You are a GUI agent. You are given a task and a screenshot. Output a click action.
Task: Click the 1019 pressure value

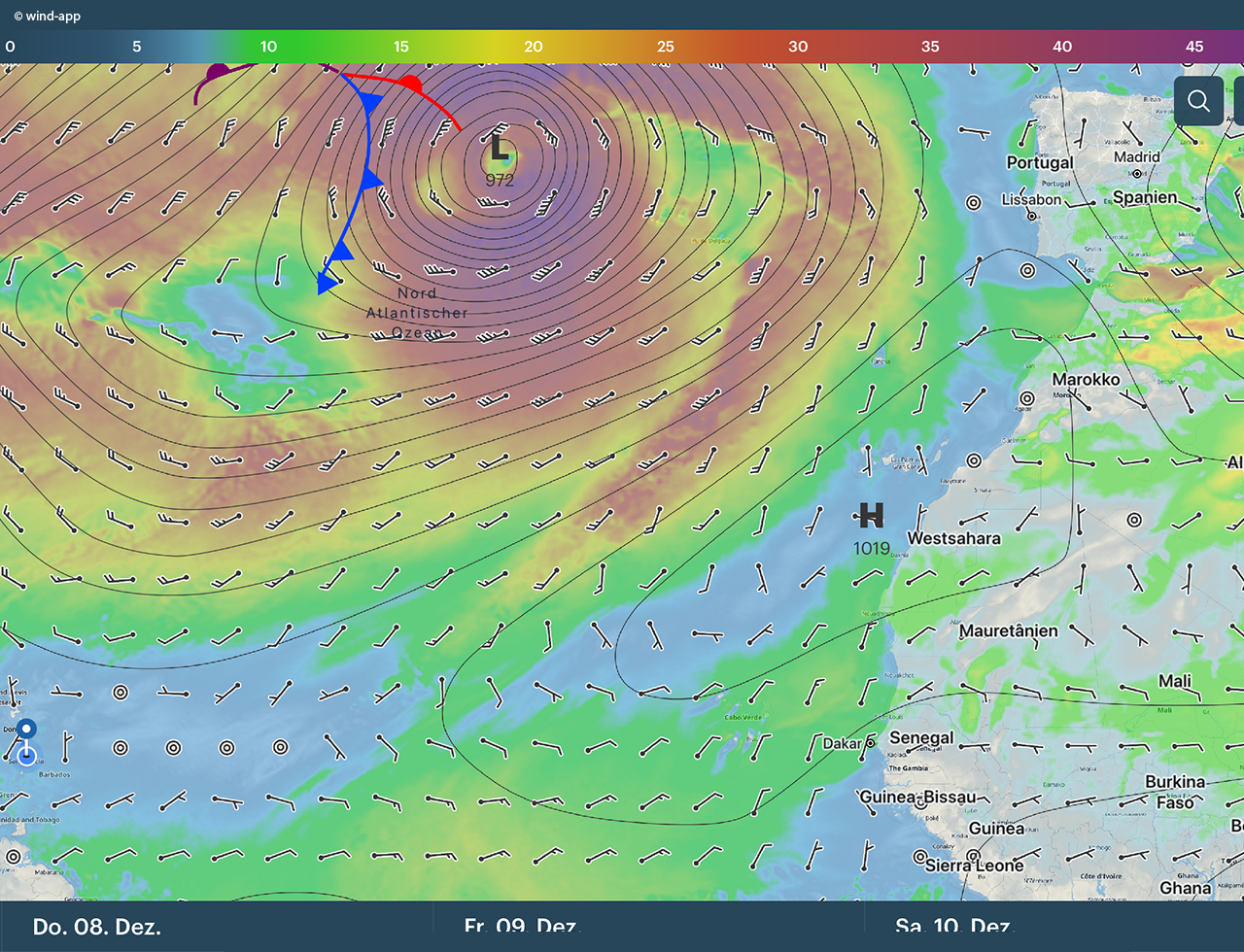(872, 549)
